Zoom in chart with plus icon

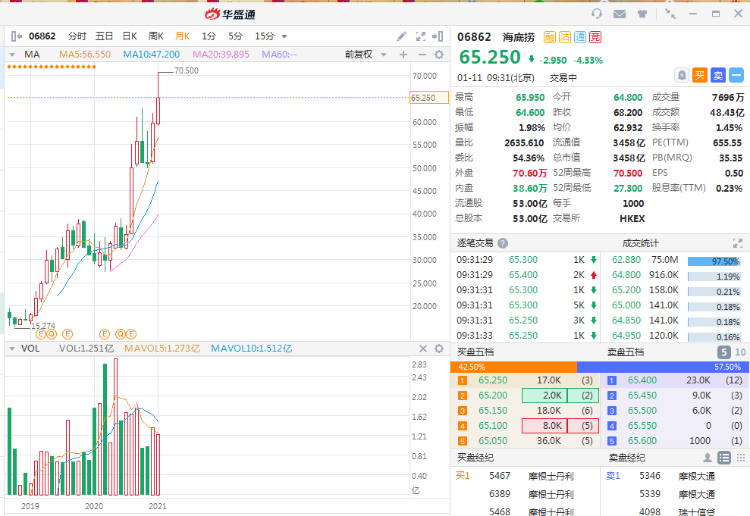tap(403, 54)
